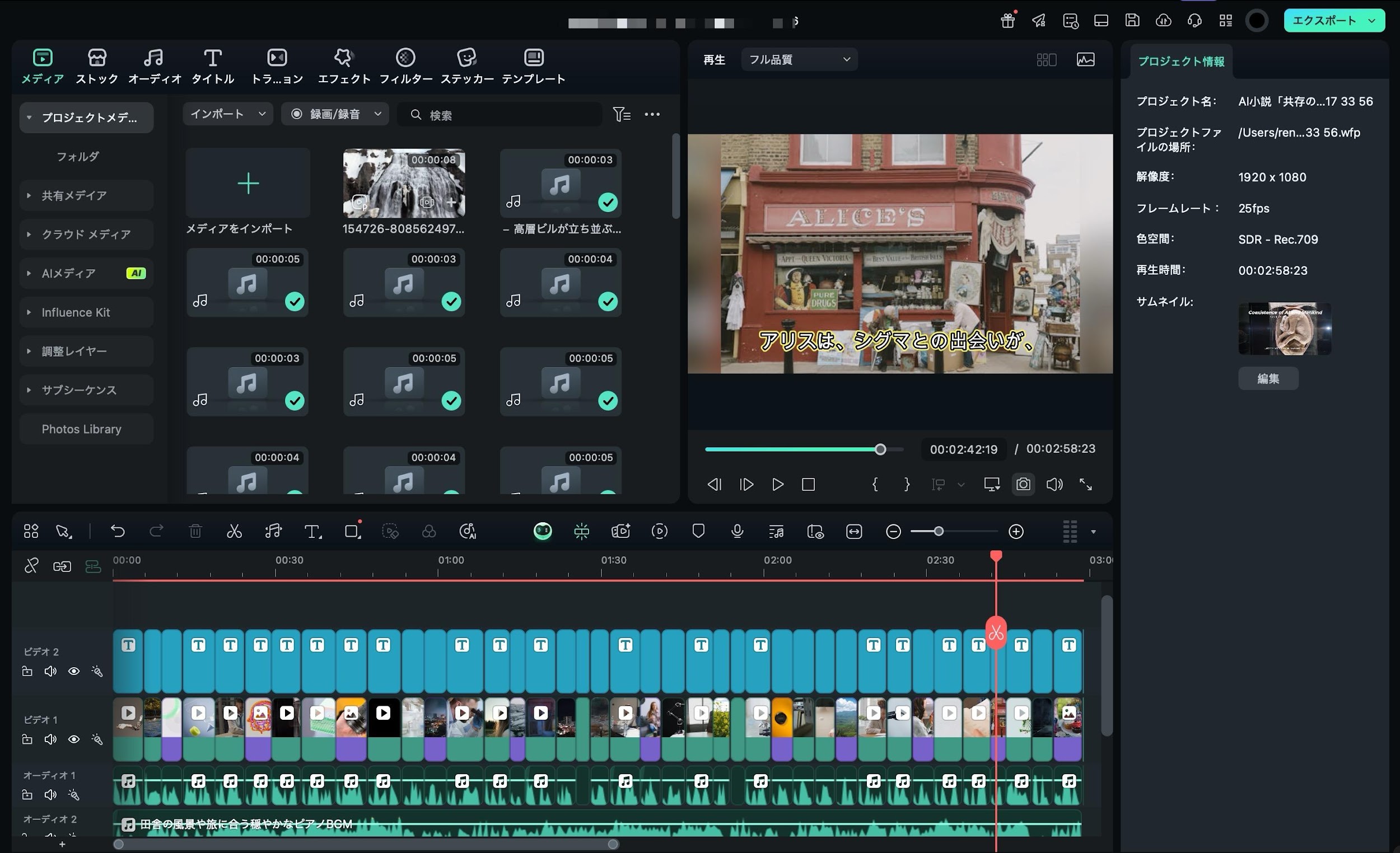Click the zoom-to-fit timeline icon
The width and height of the screenshot is (1400, 853).
coord(854,532)
